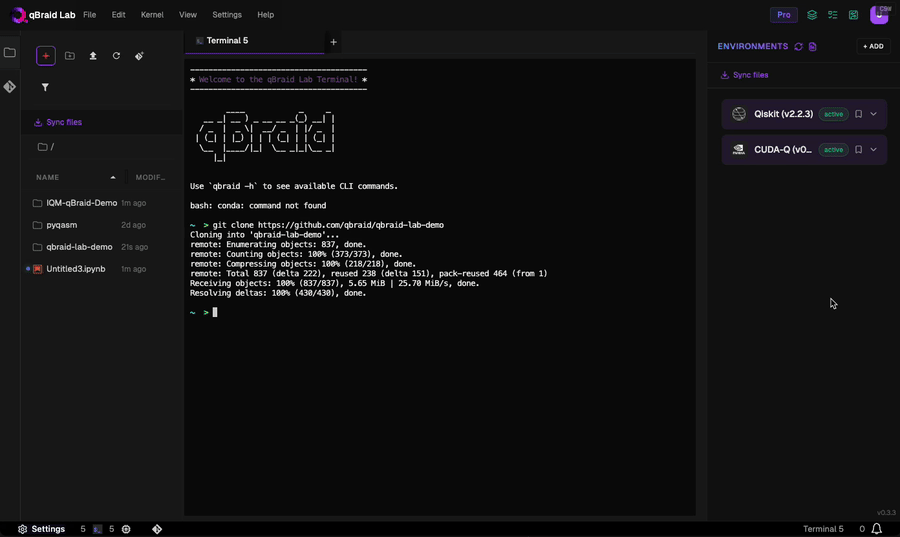The image size is (900, 537).
Task: Click the Welcome to qBraid Lab Terminal banner
Action: 278,80
